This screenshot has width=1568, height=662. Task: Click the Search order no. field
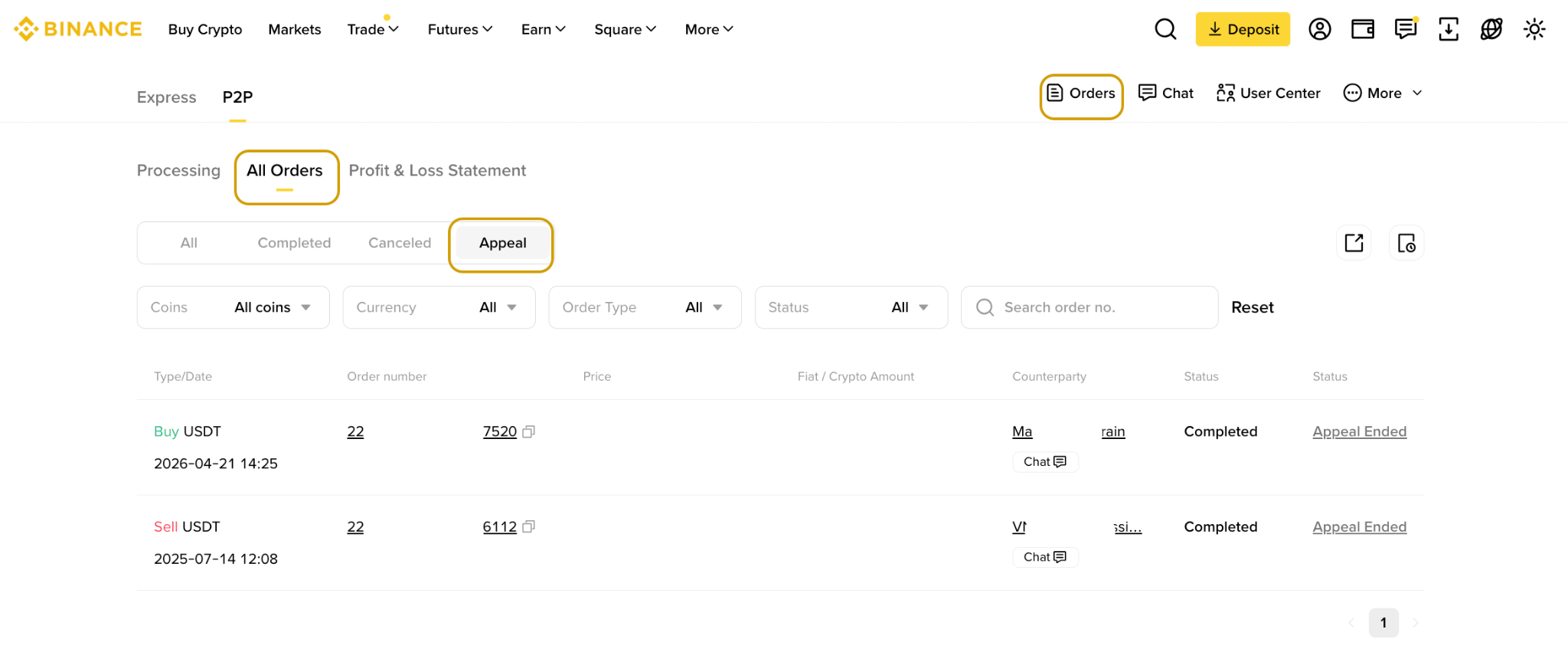(1089, 307)
